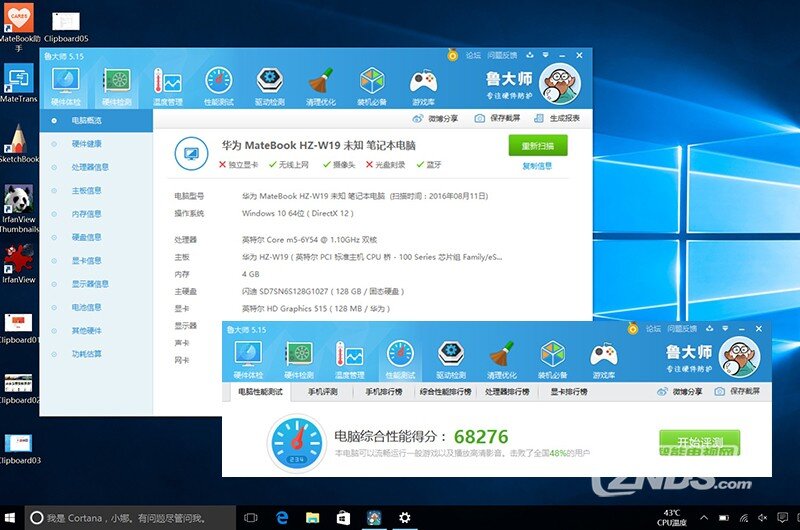Switch to the 综合性能排行榜 tab

pyautogui.click(x=445, y=392)
